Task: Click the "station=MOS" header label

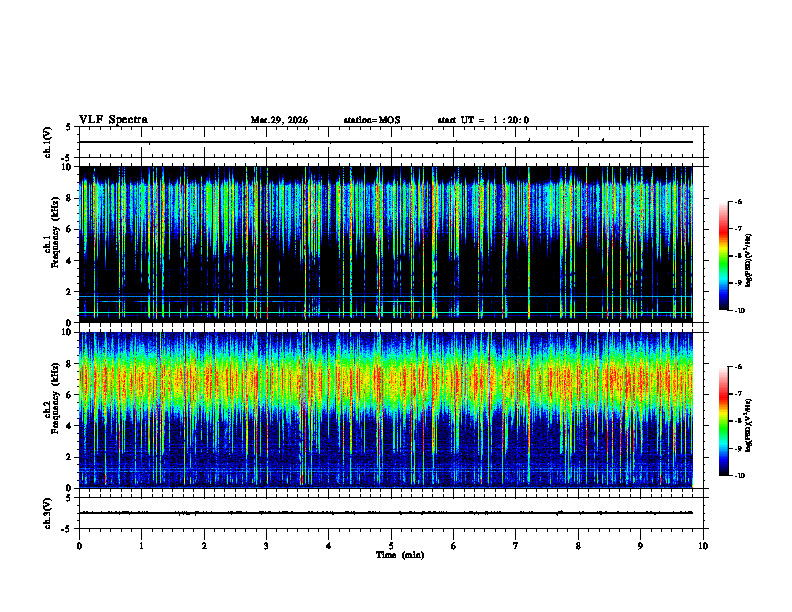Action: coord(372,120)
